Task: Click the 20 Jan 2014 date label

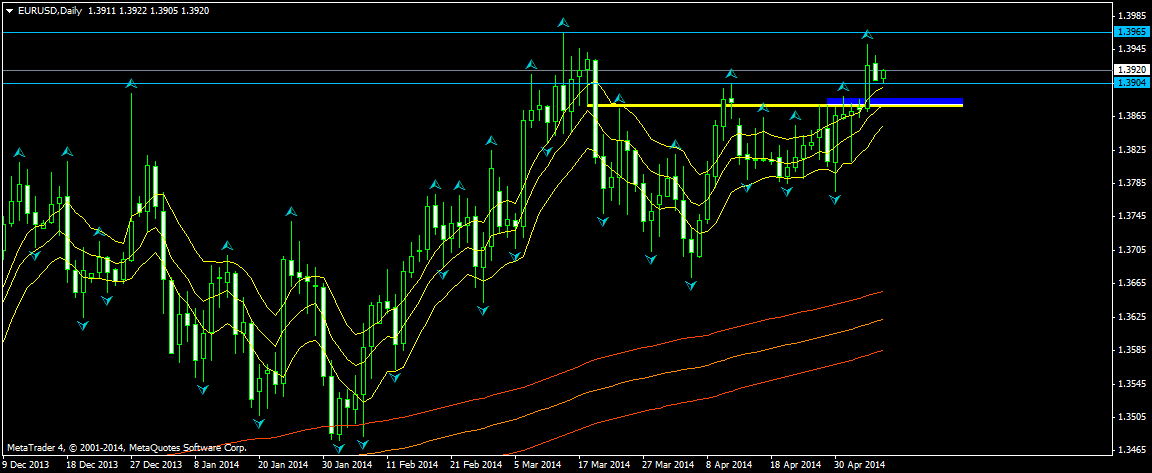Action: (x=283, y=465)
